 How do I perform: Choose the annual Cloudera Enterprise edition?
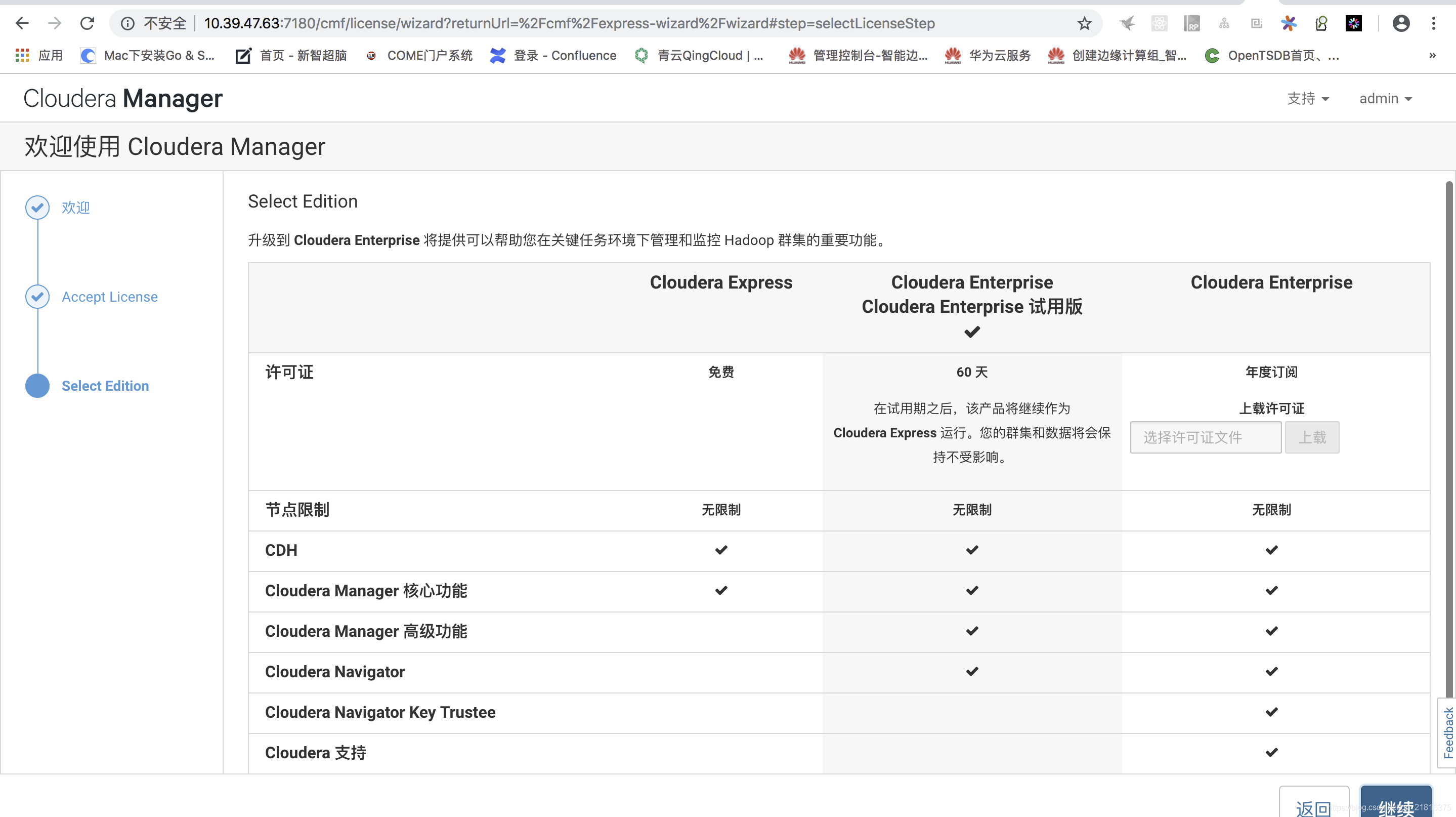click(x=1272, y=282)
